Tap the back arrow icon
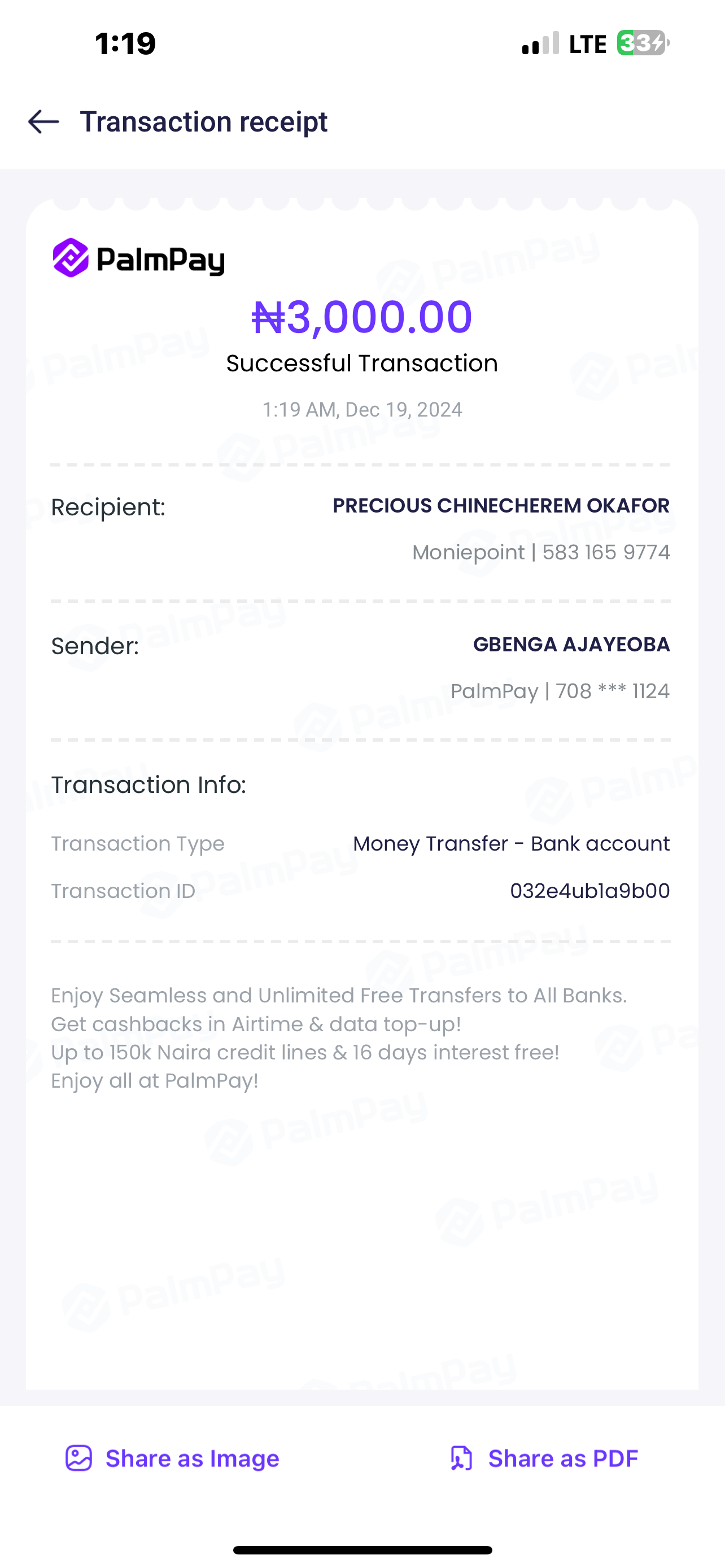725x1568 pixels. [44, 122]
